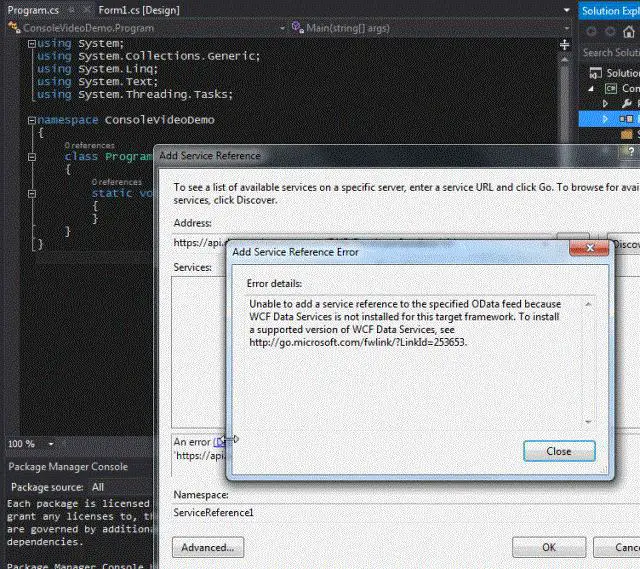The width and height of the screenshot is (640, 569).
Task: Click OK in Add Service Reference
Action: pyautogui.click(x=549, y=547)
